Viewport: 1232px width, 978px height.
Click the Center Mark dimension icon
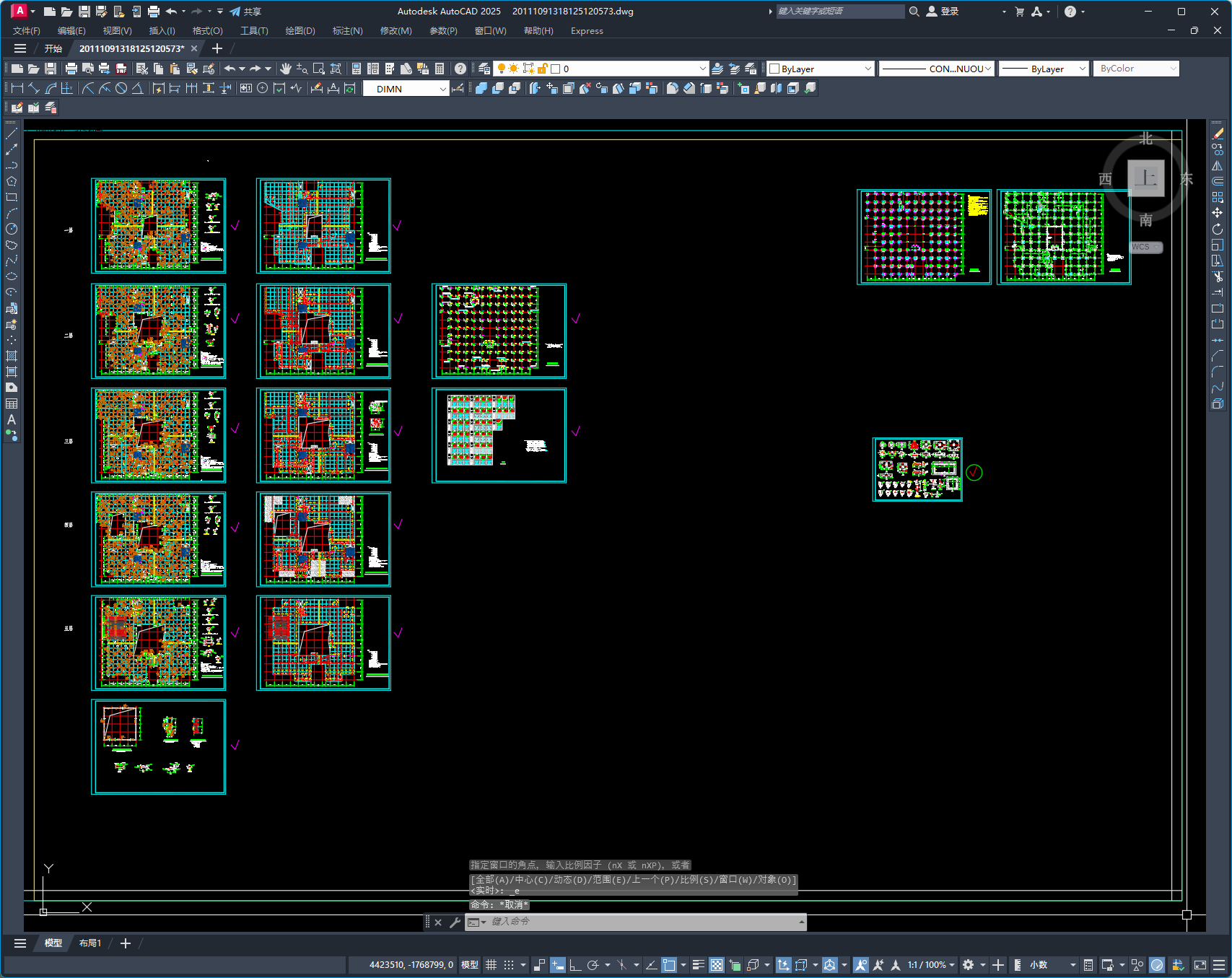click(263, 88)
